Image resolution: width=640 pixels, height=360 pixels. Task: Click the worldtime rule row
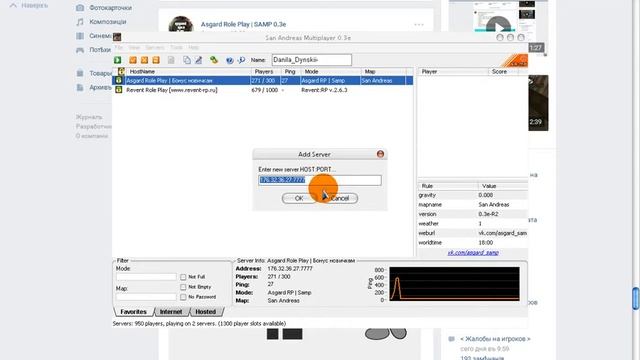473,242
